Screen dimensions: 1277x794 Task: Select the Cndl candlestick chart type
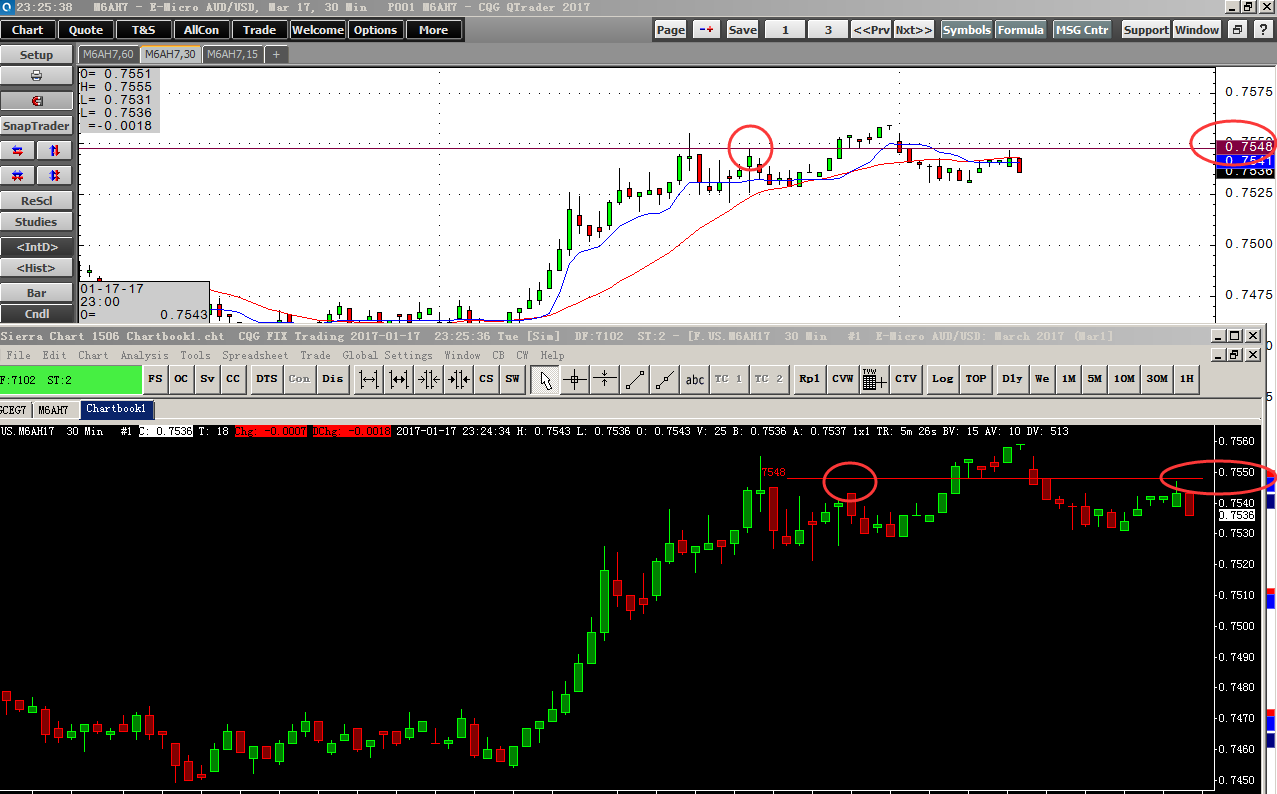(37, 314)
